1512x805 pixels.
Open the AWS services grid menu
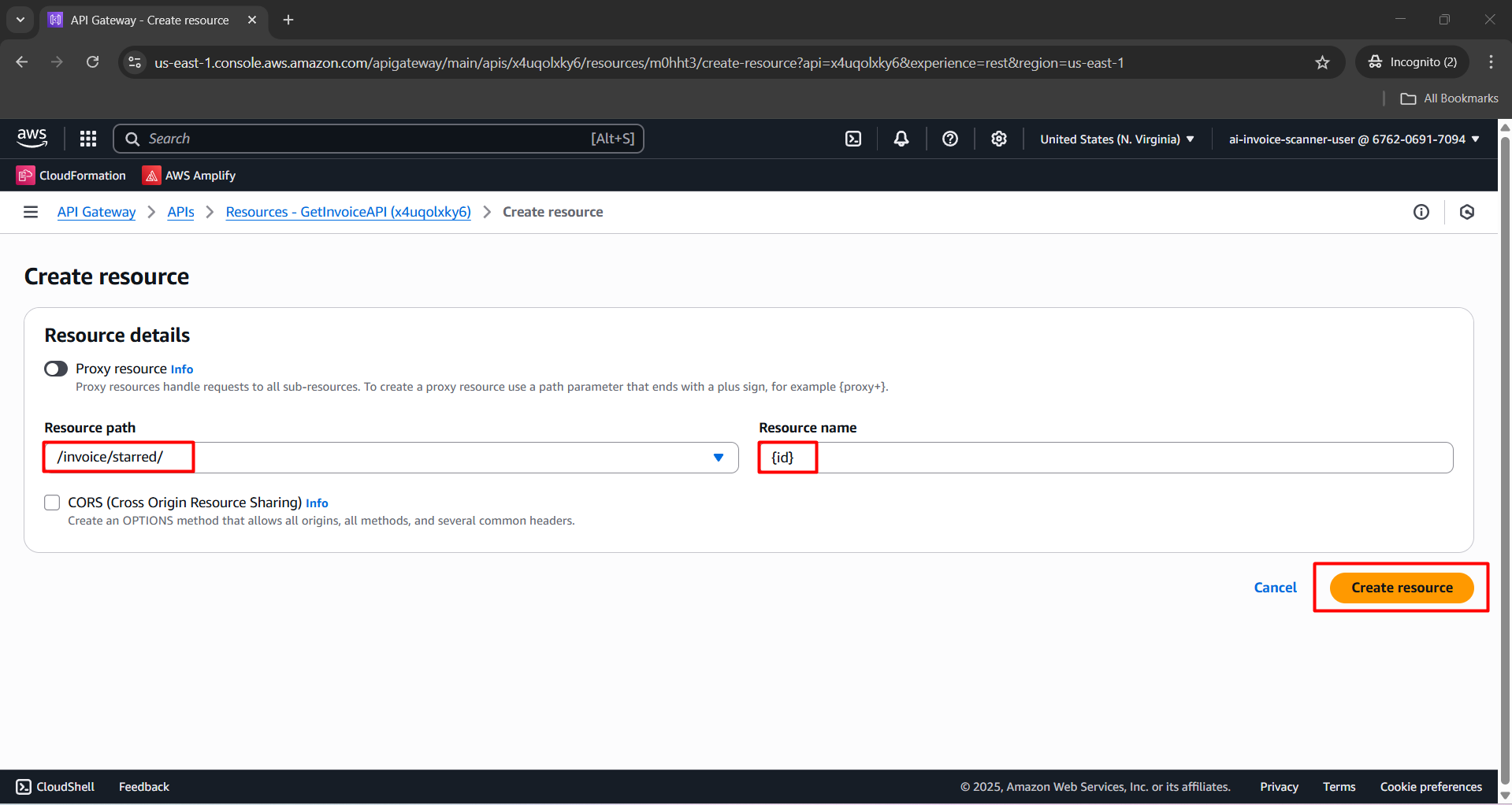(x=87, y=138)
